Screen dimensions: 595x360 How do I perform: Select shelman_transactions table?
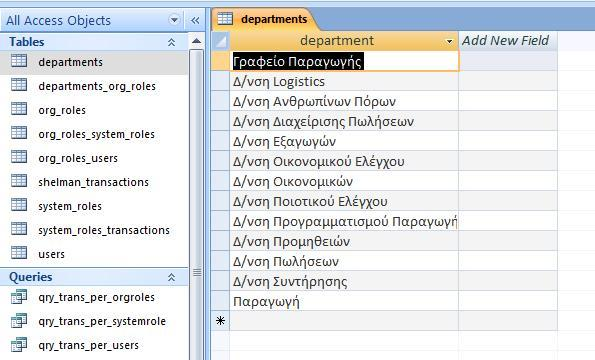coord(94,182)
